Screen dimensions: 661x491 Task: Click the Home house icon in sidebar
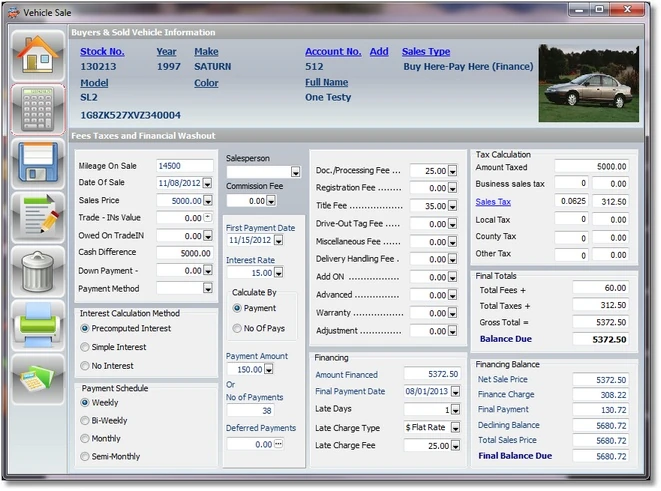pos(38,55)
